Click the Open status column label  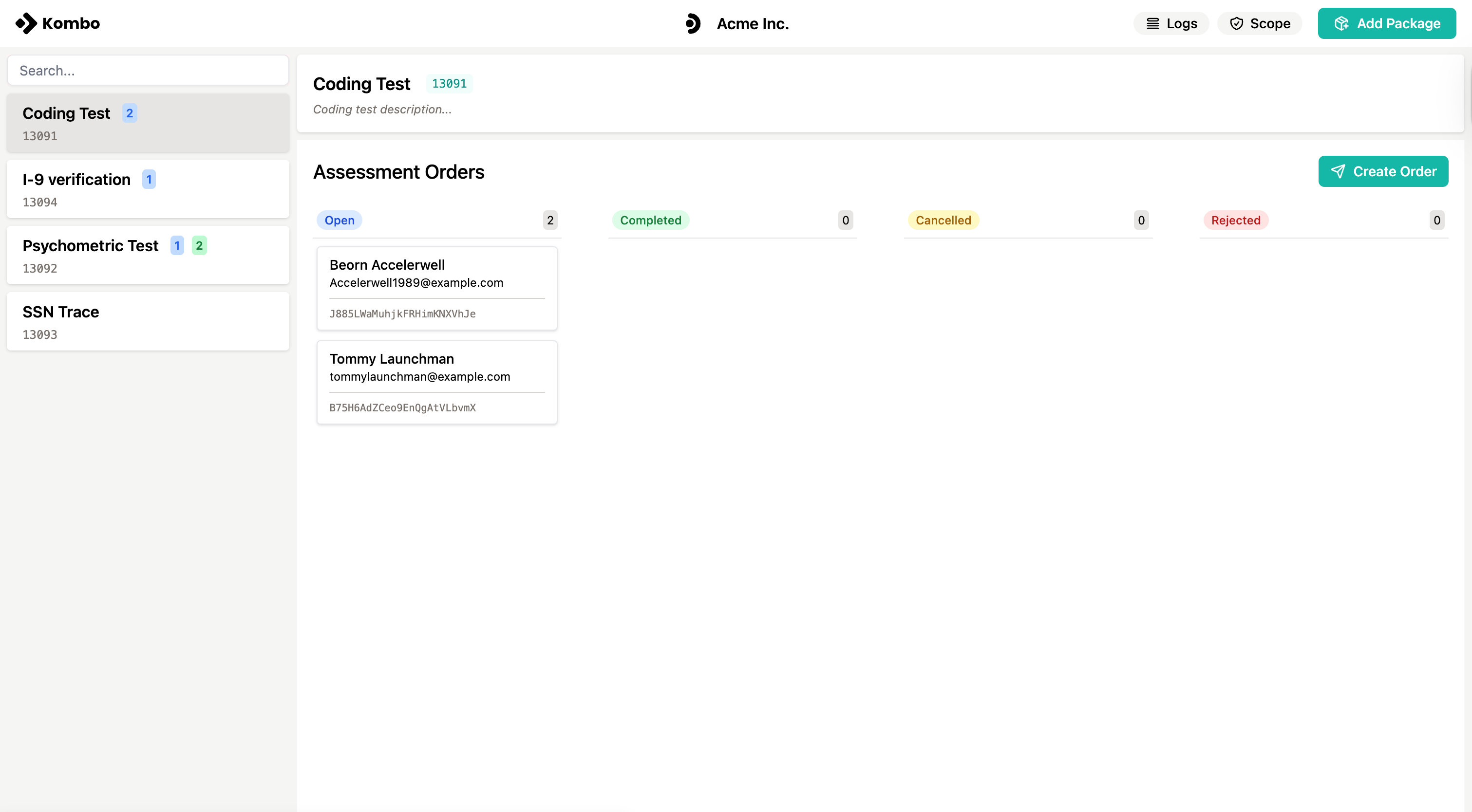(339, 221)
